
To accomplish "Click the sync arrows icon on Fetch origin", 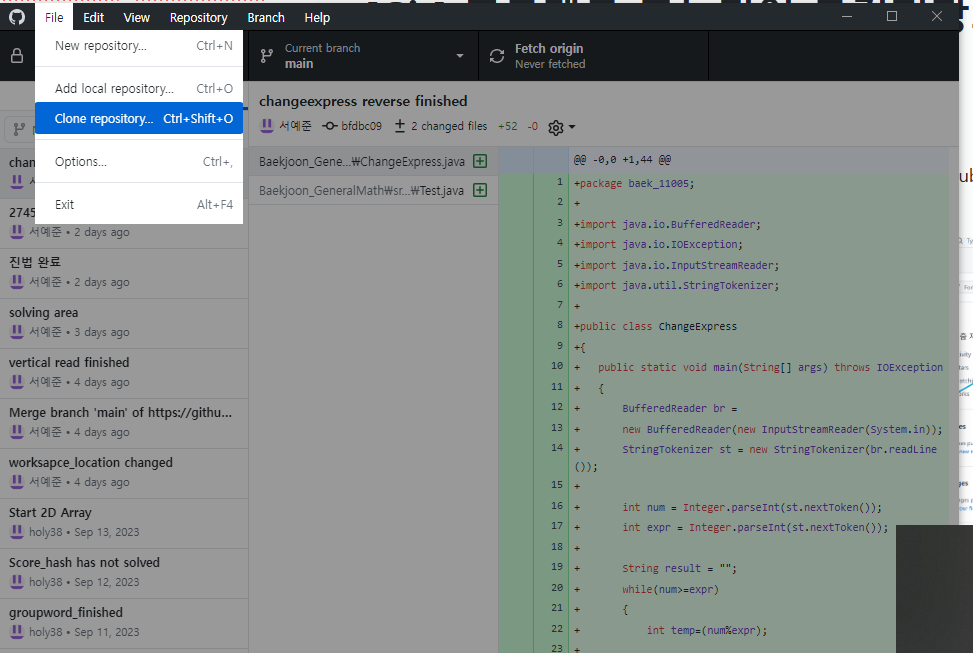I will [x=497, y=56].
